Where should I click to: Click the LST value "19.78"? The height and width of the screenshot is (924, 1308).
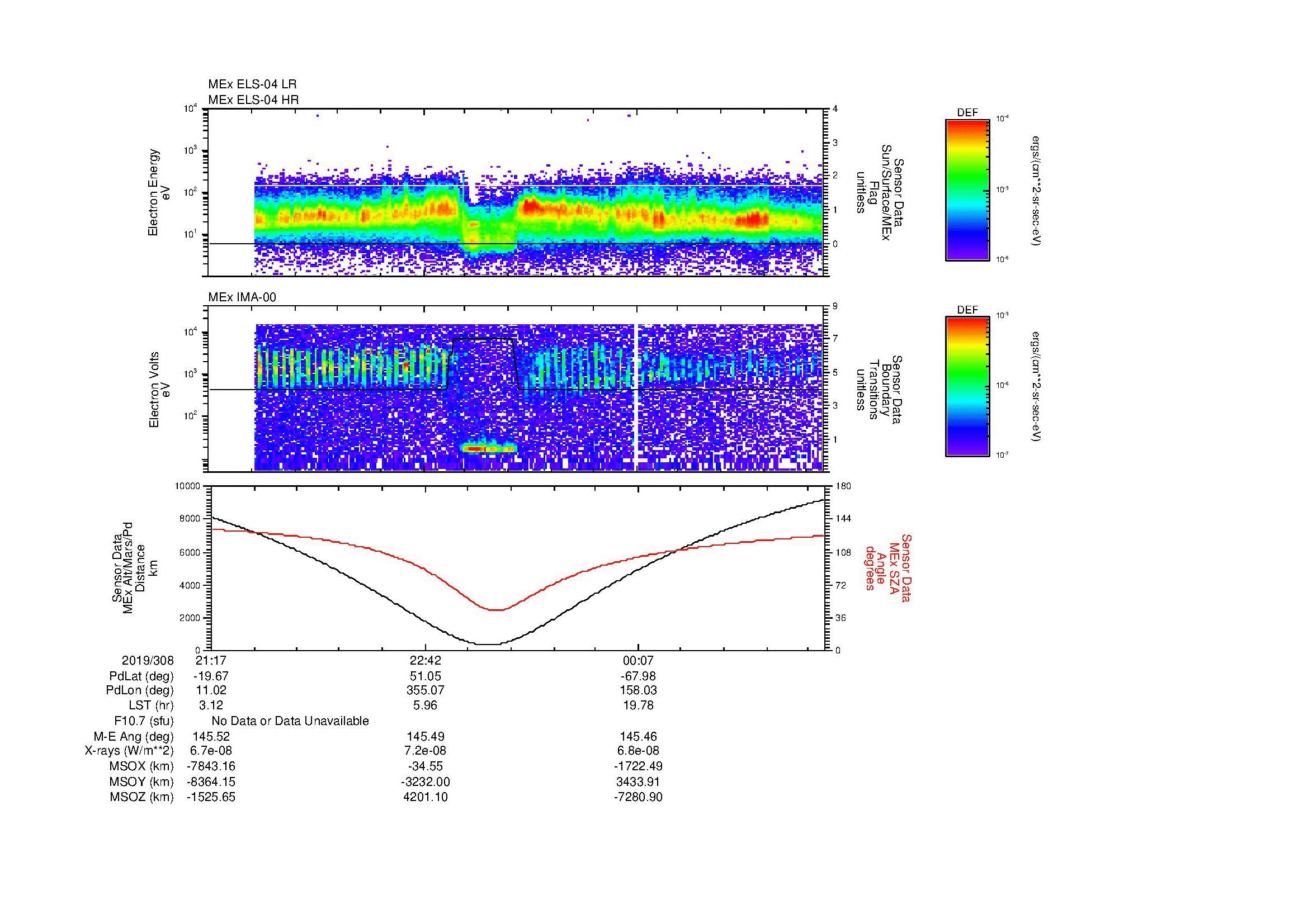638,705
